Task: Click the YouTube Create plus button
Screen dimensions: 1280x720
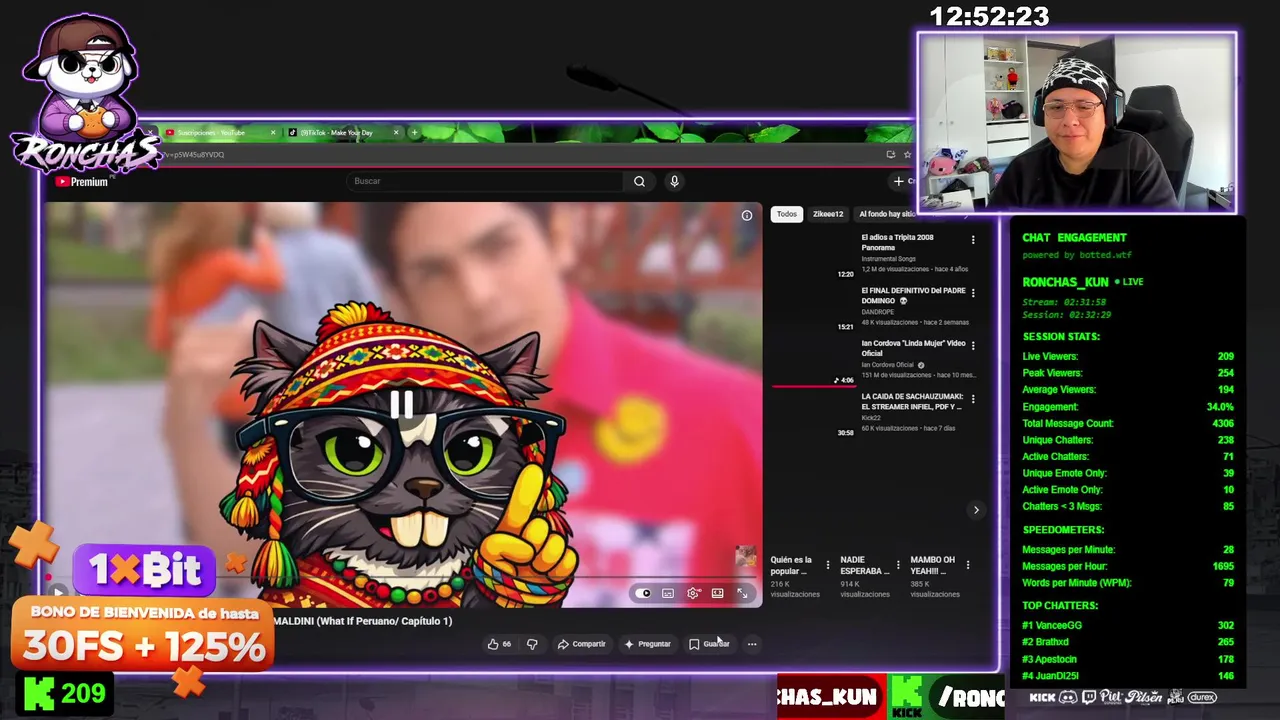Action: point(899,181)
